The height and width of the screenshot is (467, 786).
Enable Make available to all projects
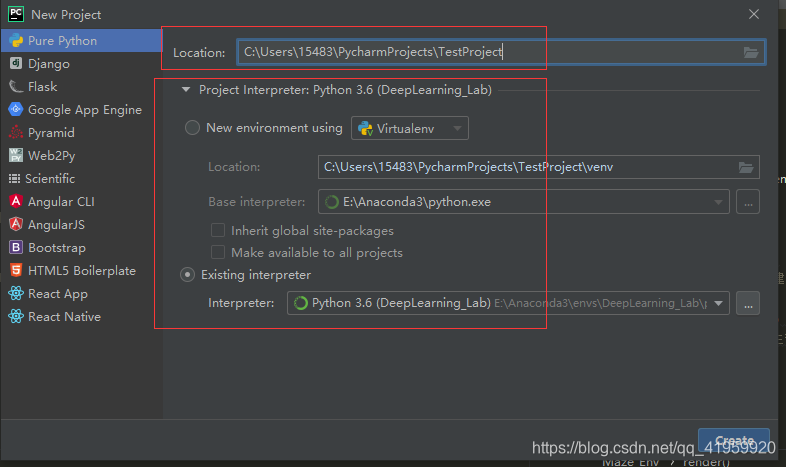(218, 252)
